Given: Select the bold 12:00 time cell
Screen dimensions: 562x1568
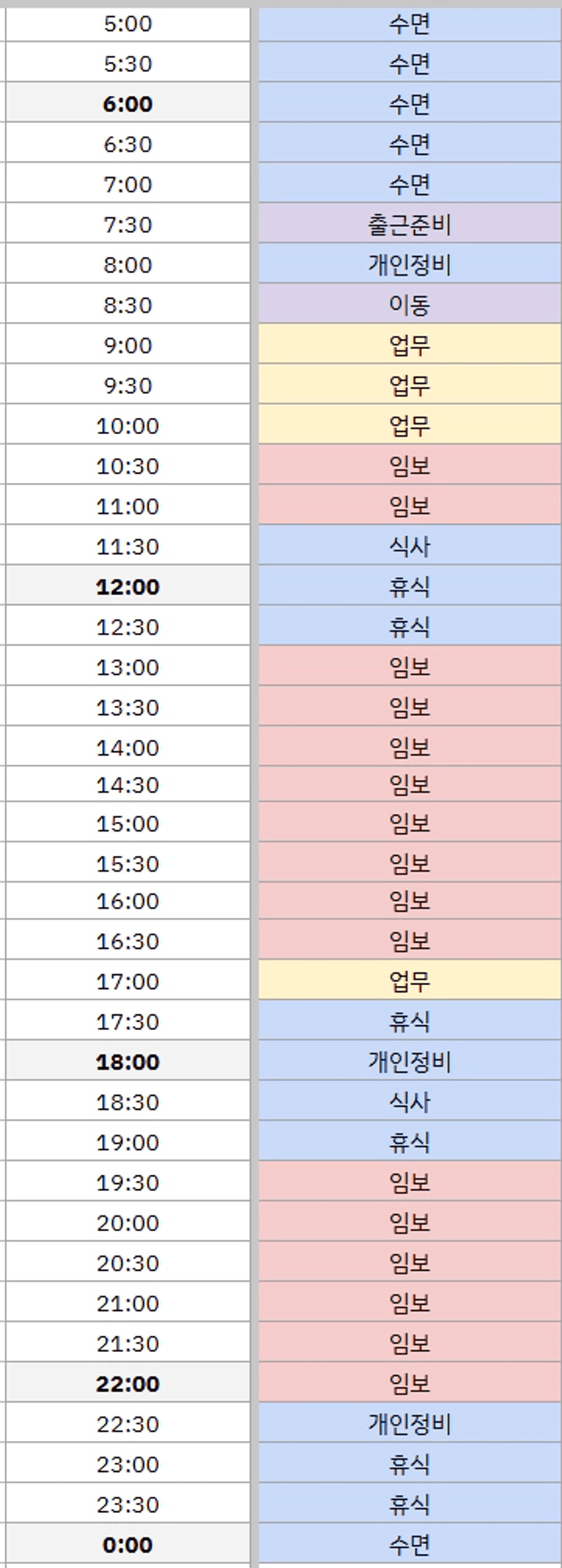Looking at the screenshot, I should [x=128, y=586].
